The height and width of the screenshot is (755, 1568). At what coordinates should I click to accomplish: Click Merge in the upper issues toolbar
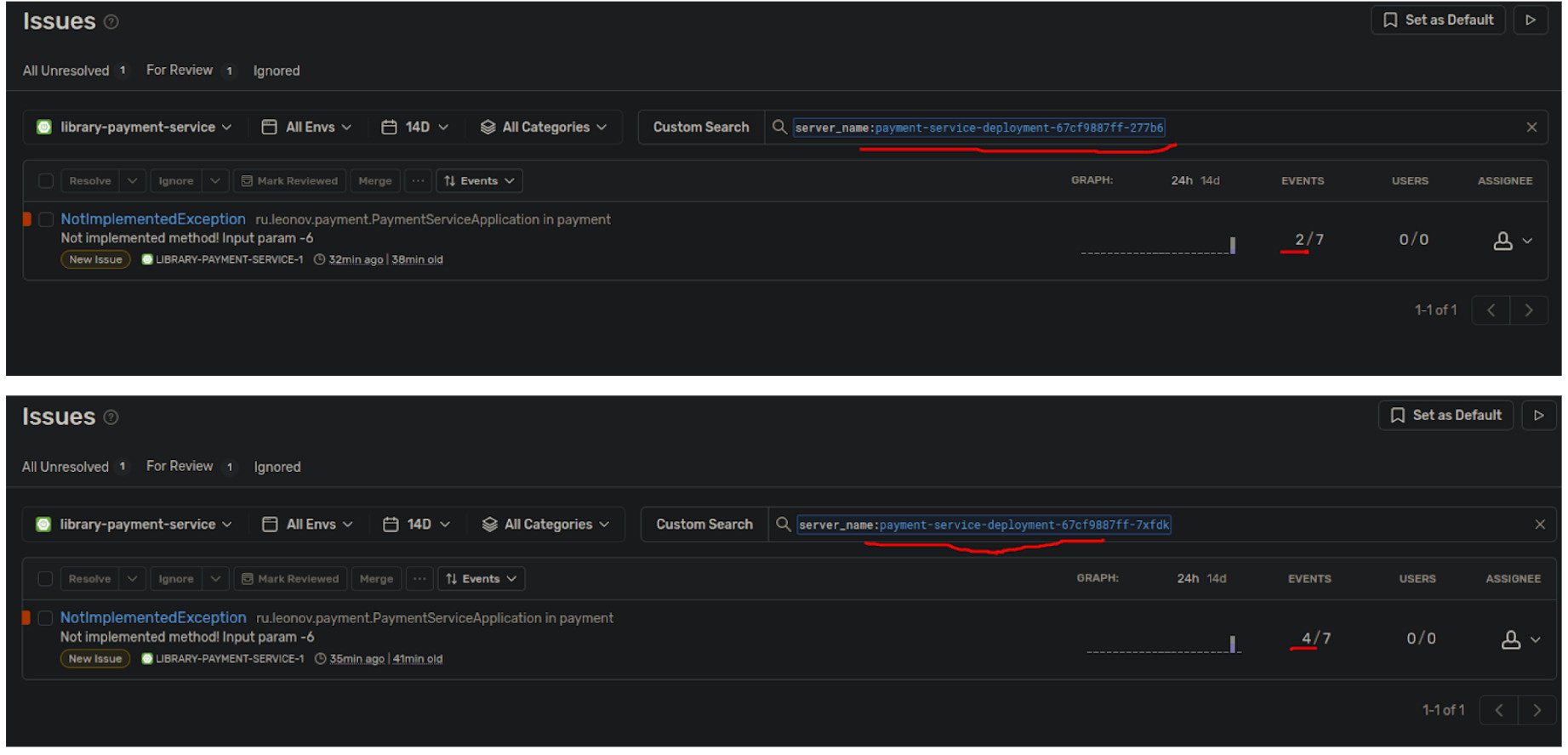tap(375, 181)
